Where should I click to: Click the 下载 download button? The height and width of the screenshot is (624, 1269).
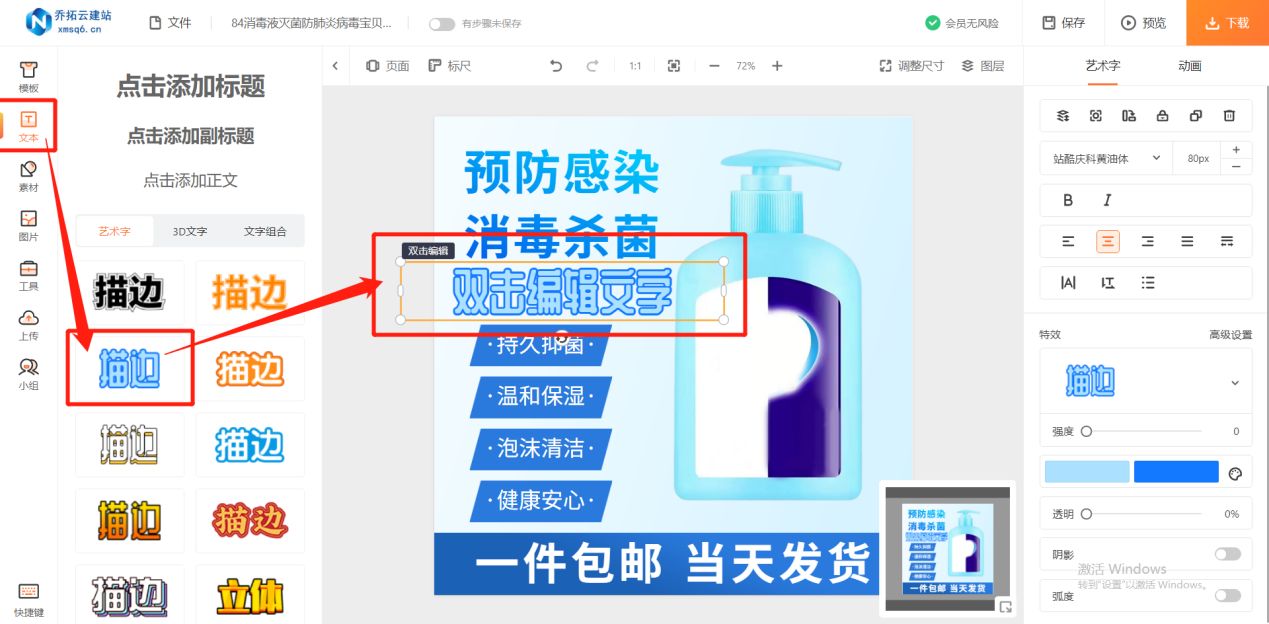pos(1226,22)
